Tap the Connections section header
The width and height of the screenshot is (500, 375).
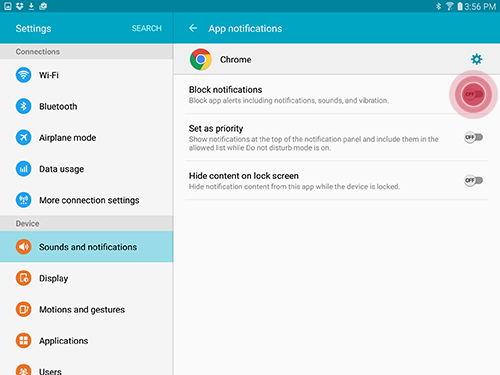[x=87, y=52]
